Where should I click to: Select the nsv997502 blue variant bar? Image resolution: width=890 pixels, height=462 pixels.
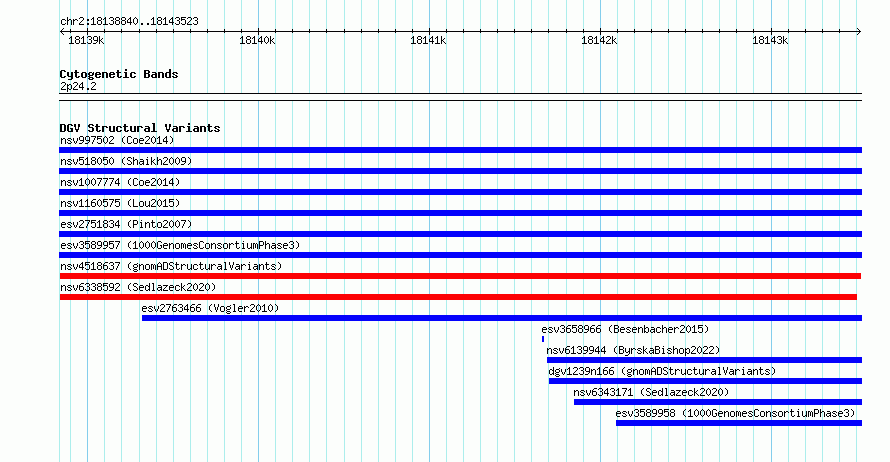pos(460,150)
